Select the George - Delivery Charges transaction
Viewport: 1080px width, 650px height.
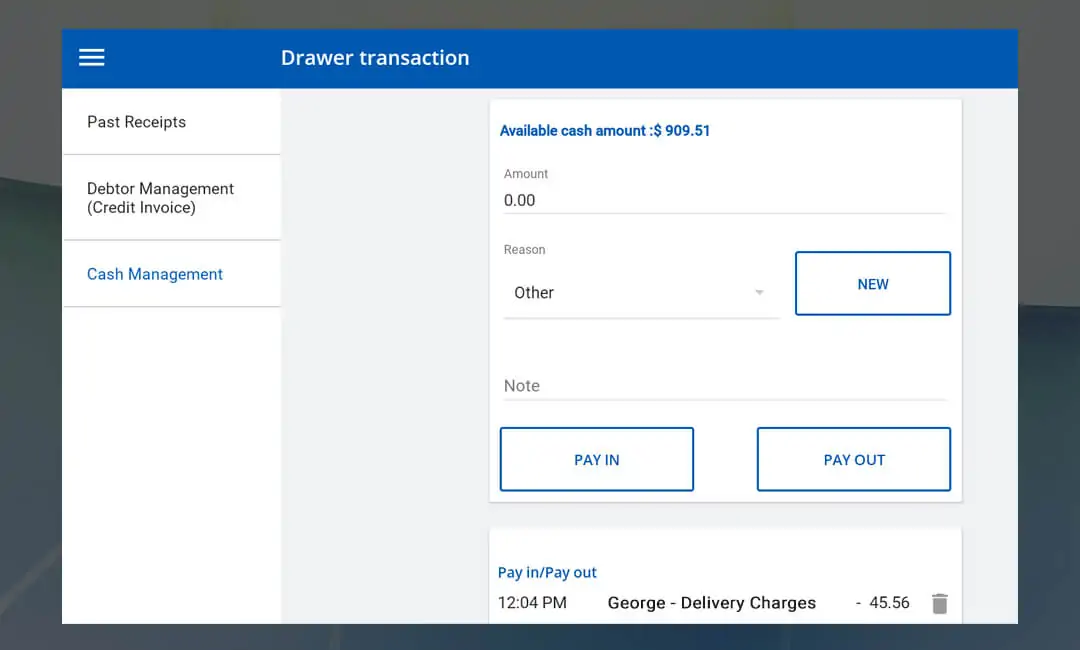pyautogui.click(x=711, y=603)
